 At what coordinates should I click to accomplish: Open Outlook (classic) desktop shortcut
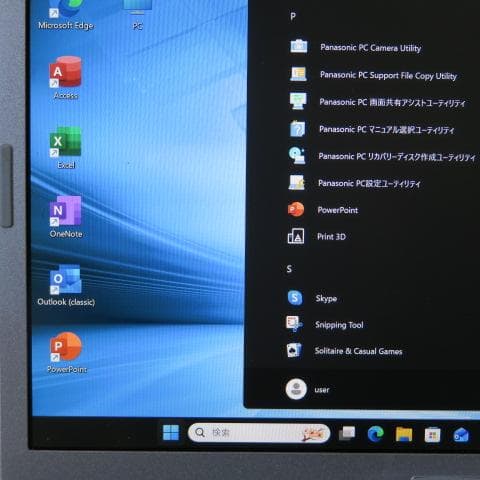click(x=66, y=285)
